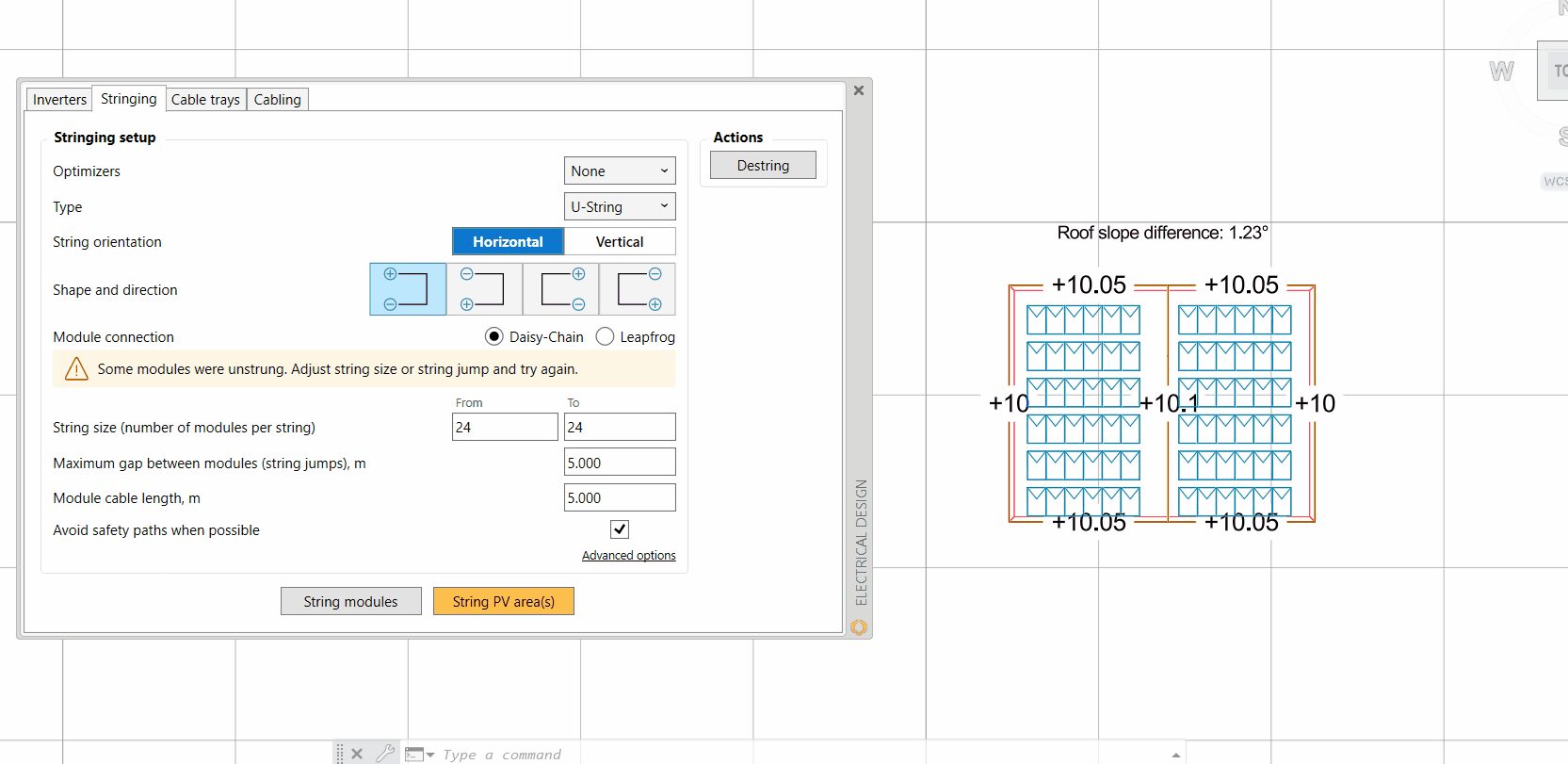Click the command line input field
This screenshot has height=764, width=1568.
tap(800, 754)
